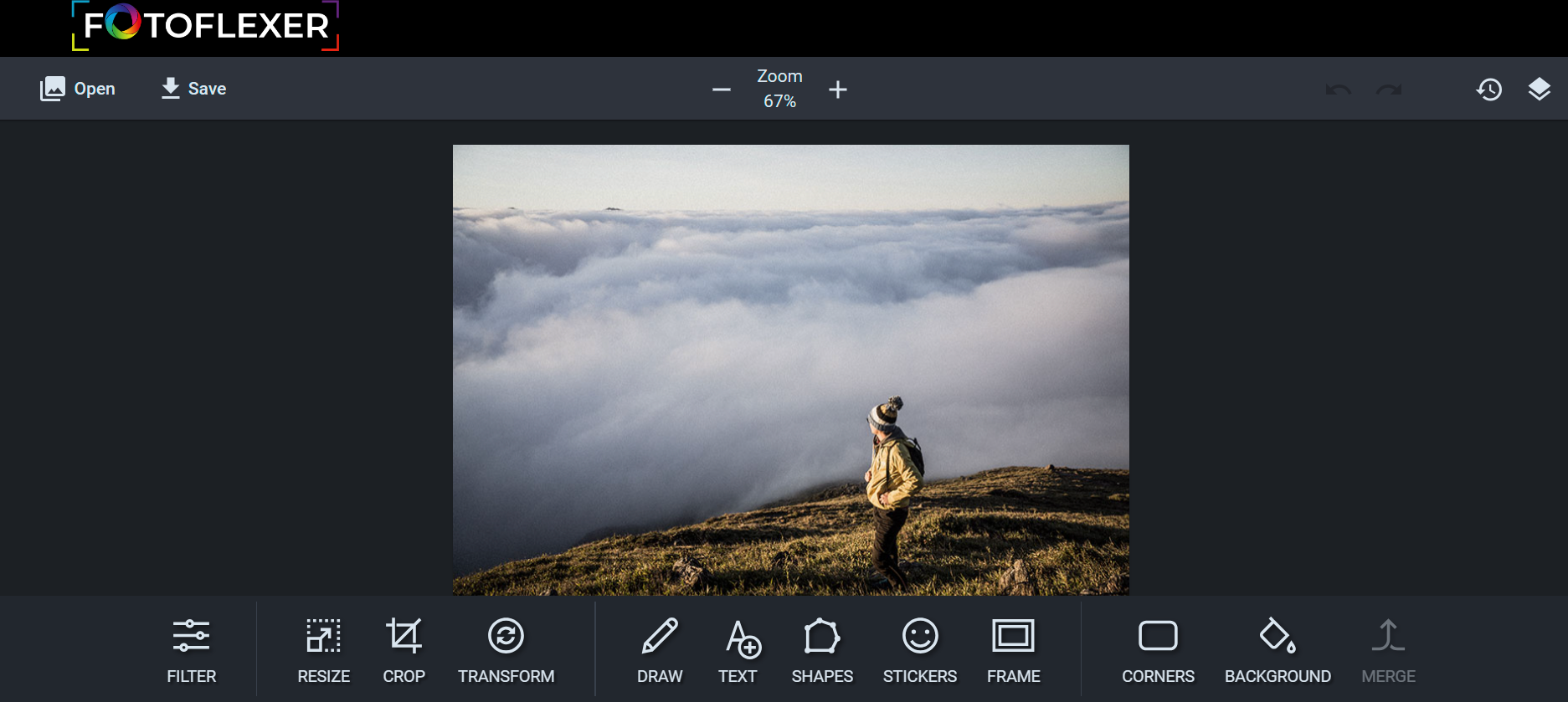
Task: Click the Open image button
Action: coord(78,89)
